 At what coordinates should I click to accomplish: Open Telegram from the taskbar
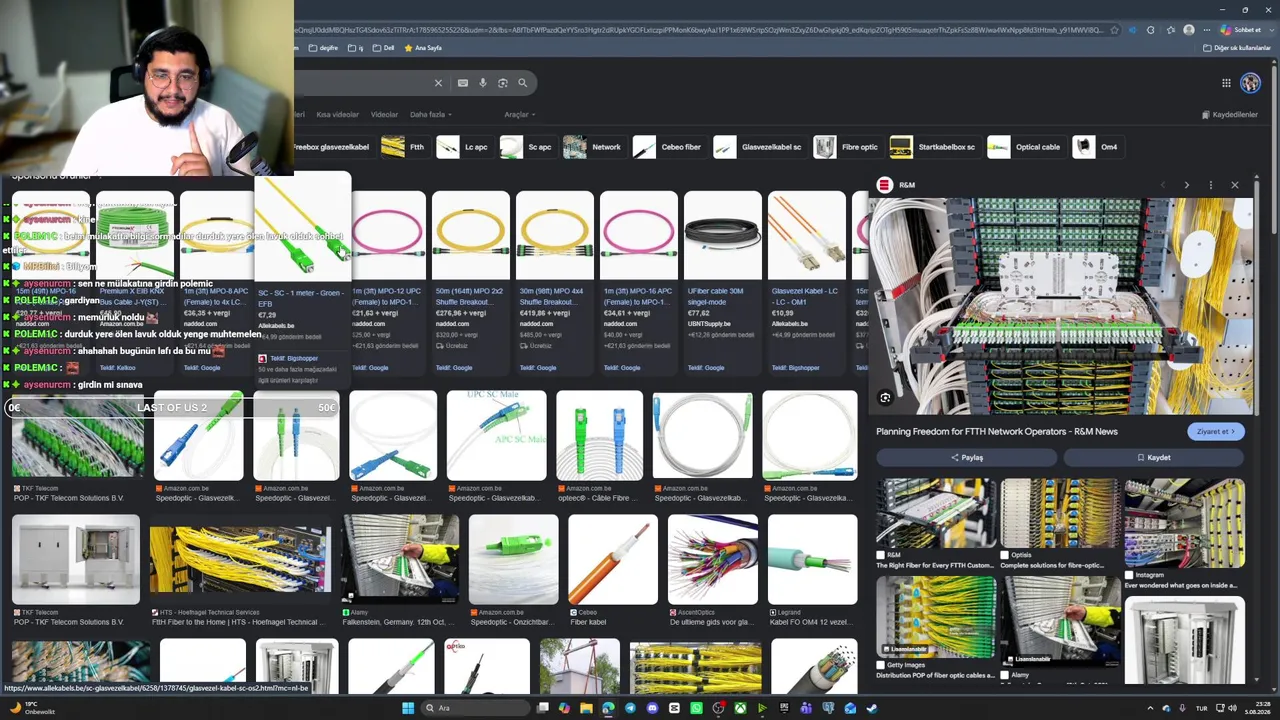point(630,708)
